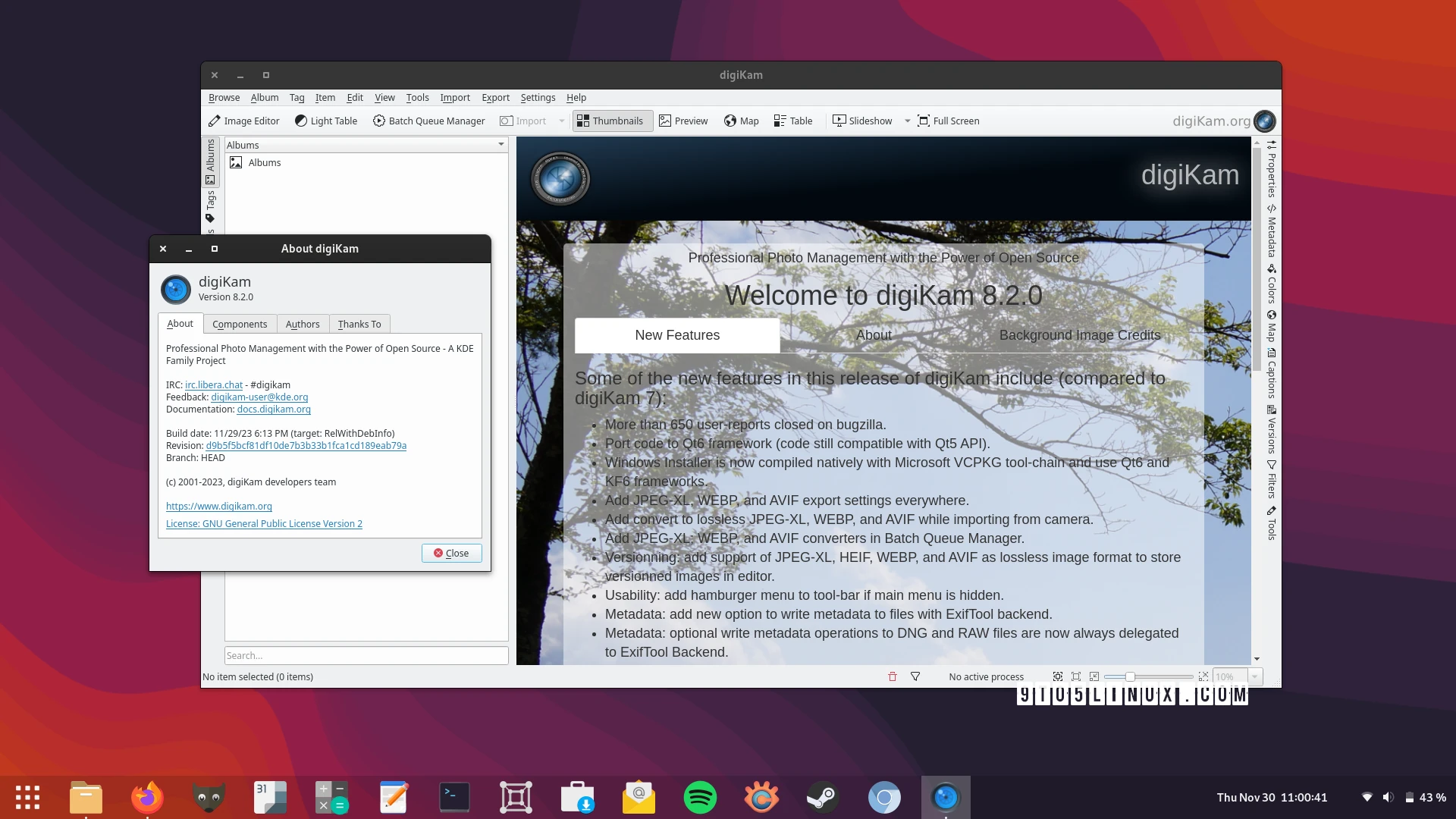Open Colors sidebar panel
Image resolution: width=1456 pixels, height=819 pixels.
(1272, 284)
